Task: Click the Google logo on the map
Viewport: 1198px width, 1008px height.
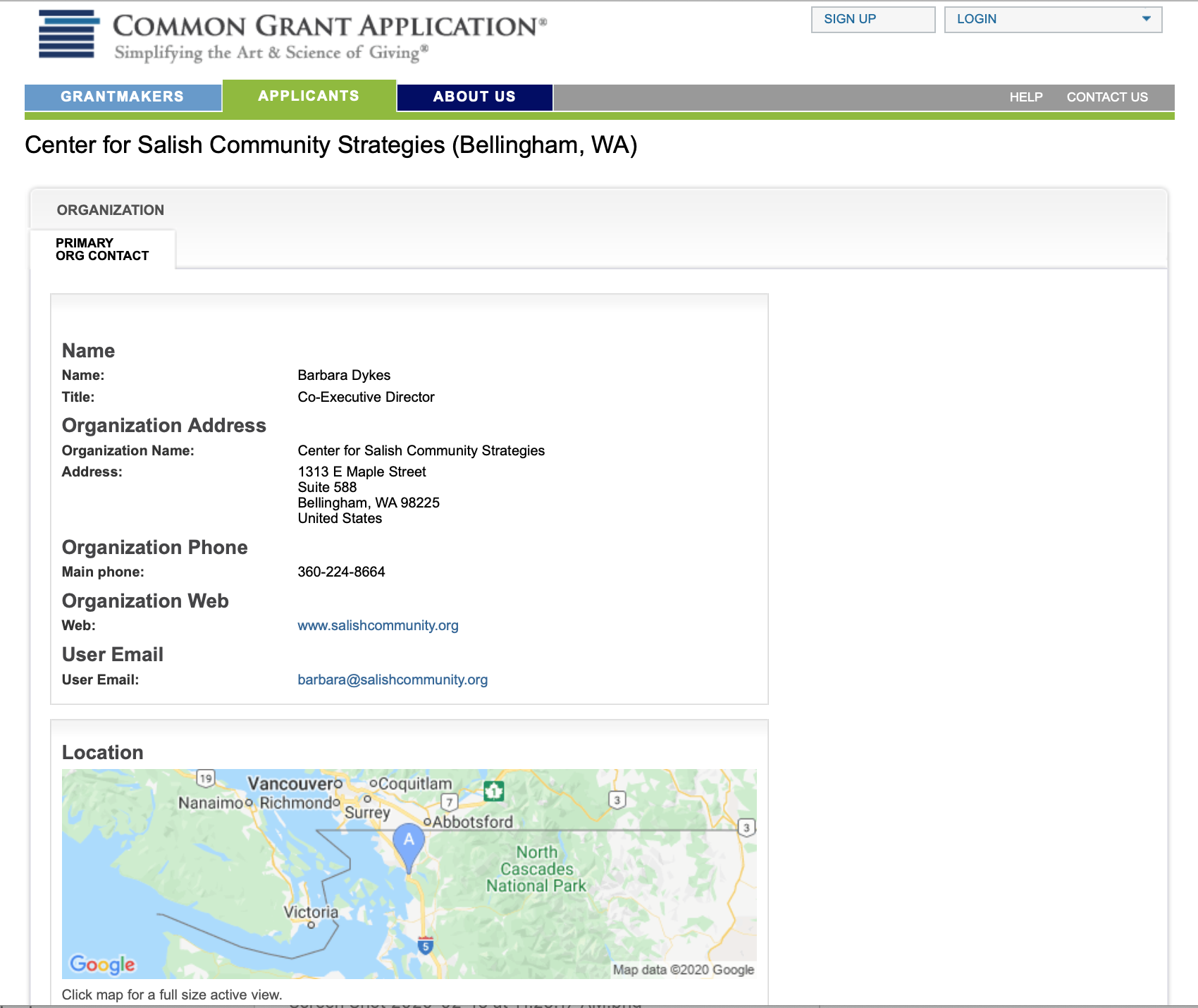Action: (102, 964)
